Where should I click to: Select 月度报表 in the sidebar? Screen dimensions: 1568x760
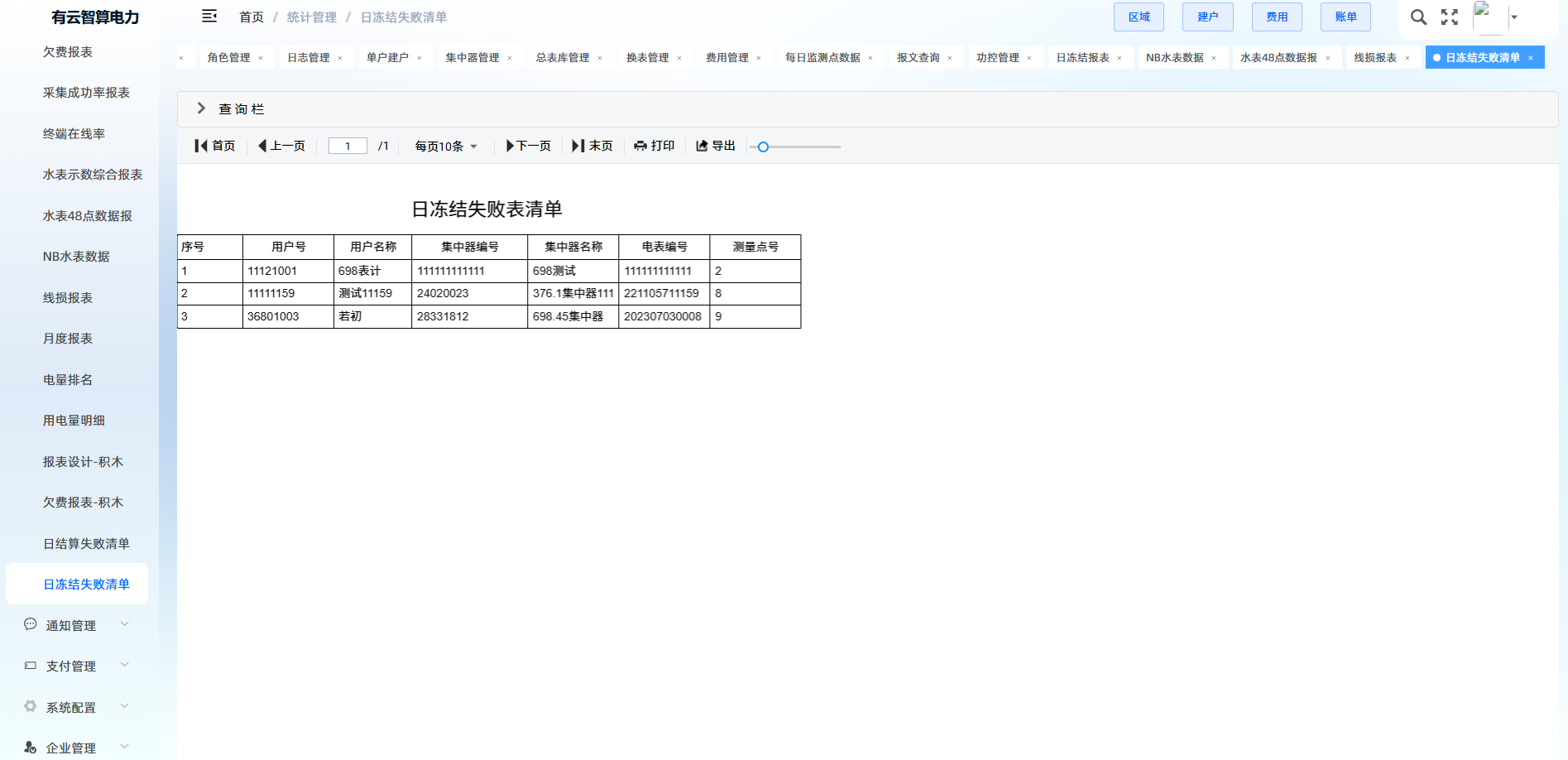(68, 339)
